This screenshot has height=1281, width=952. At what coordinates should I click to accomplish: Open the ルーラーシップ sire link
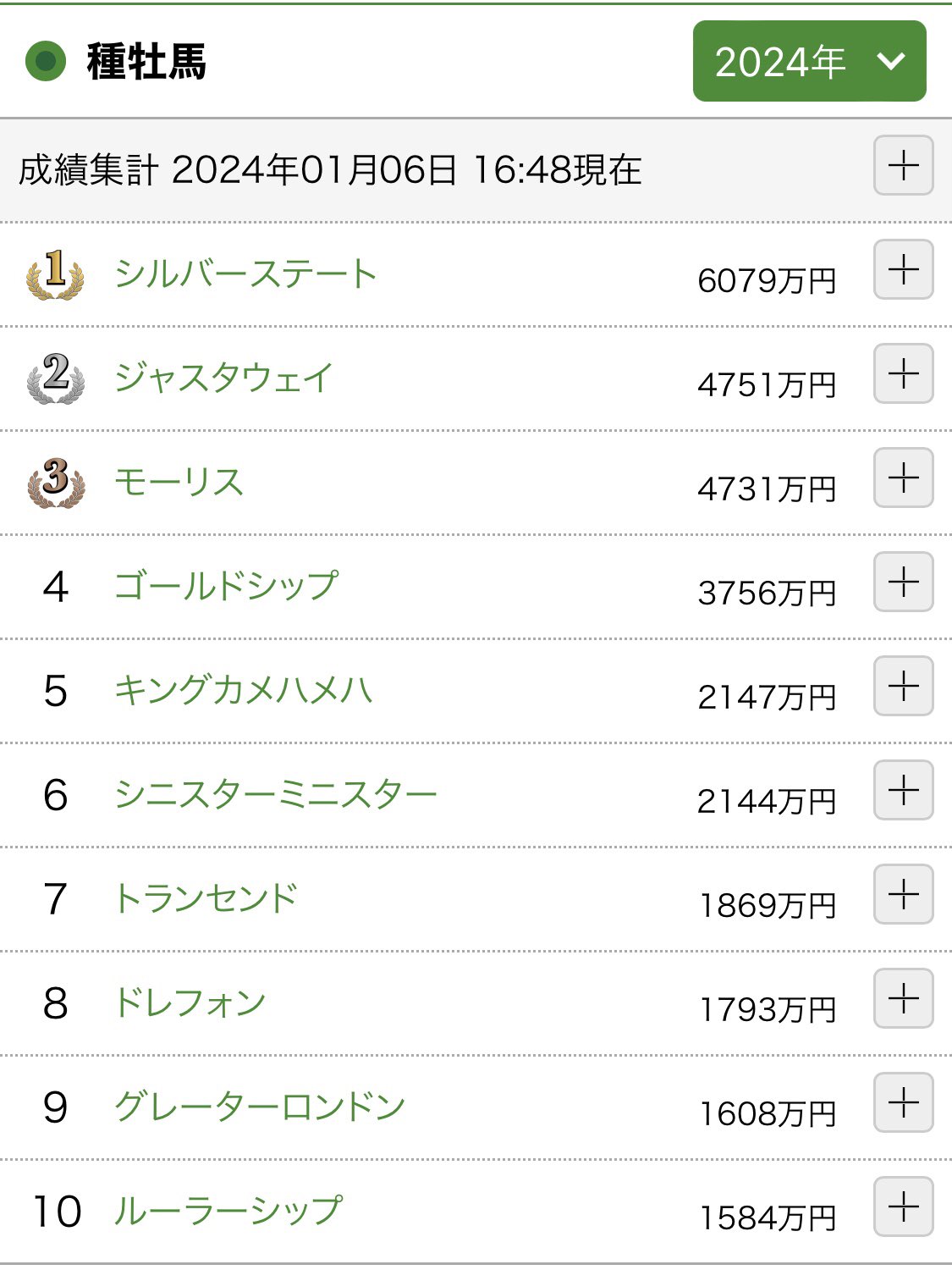(228, 1211)
